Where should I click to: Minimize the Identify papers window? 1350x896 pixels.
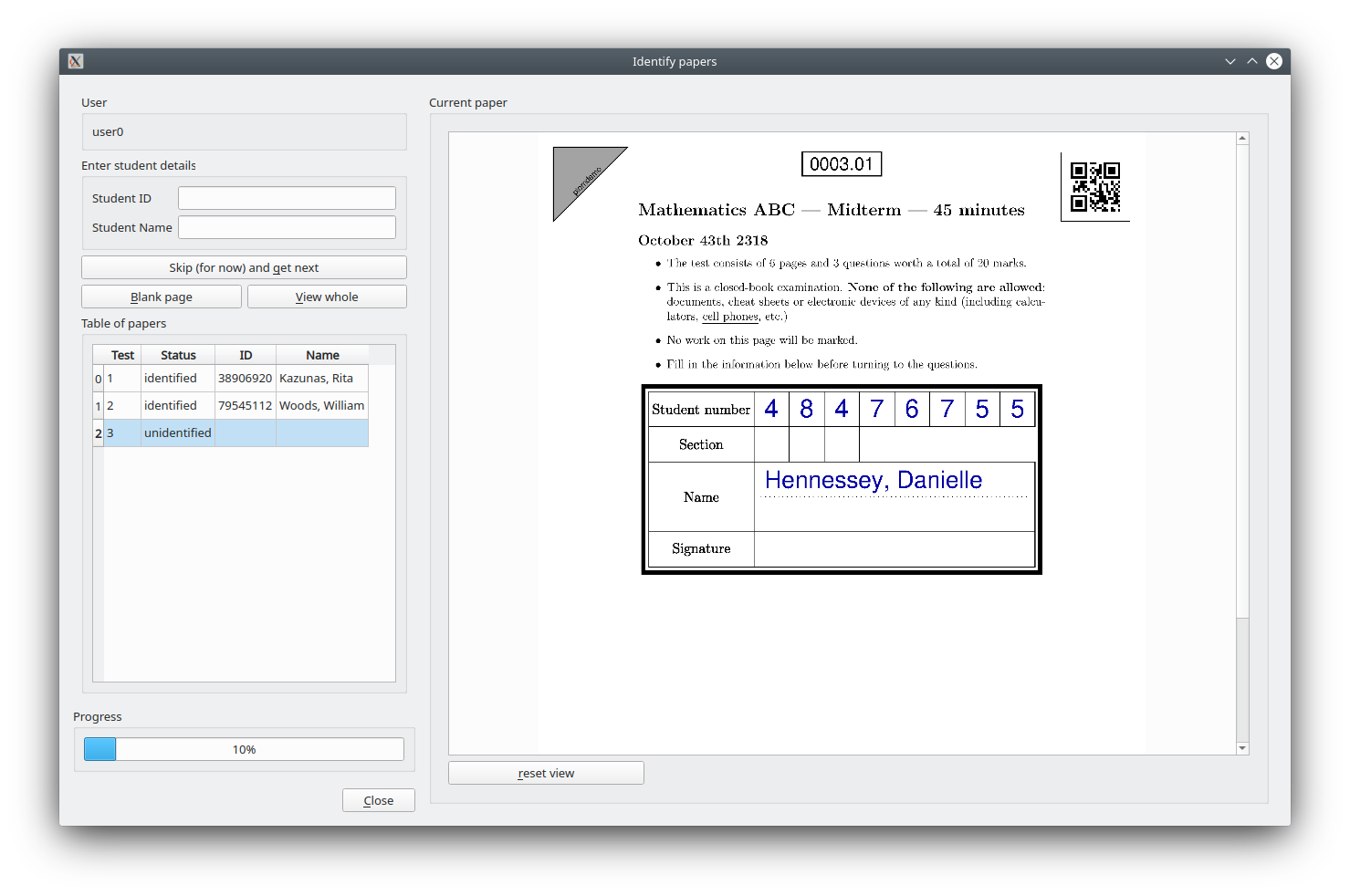[1230, 61]
